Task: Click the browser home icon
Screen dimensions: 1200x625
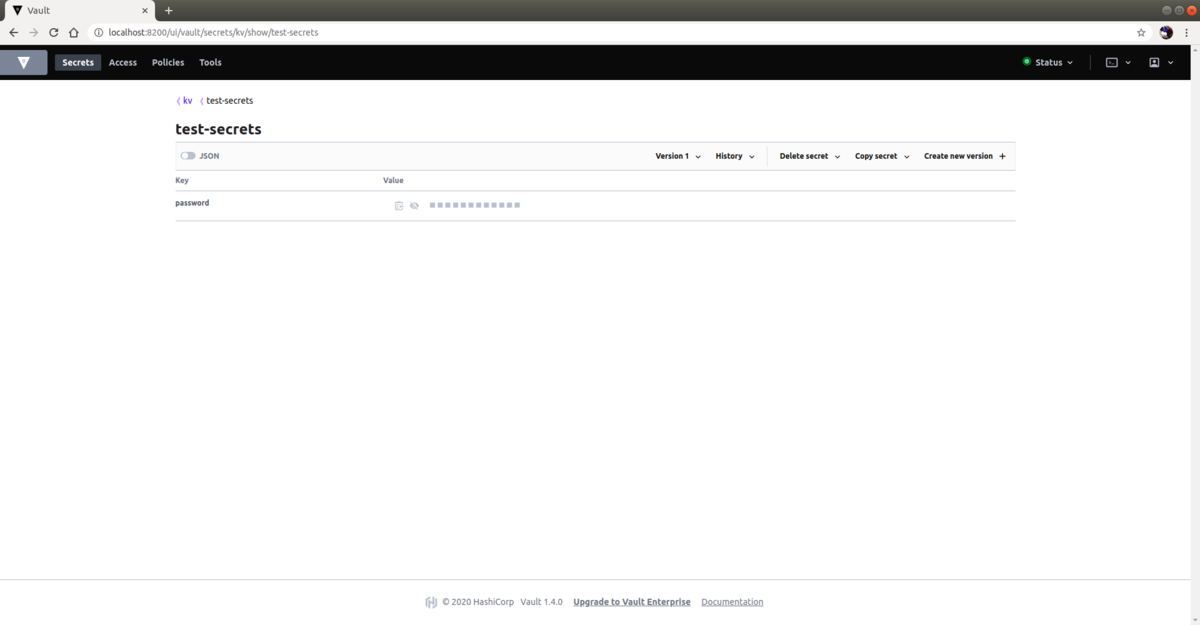Action: 74,32
